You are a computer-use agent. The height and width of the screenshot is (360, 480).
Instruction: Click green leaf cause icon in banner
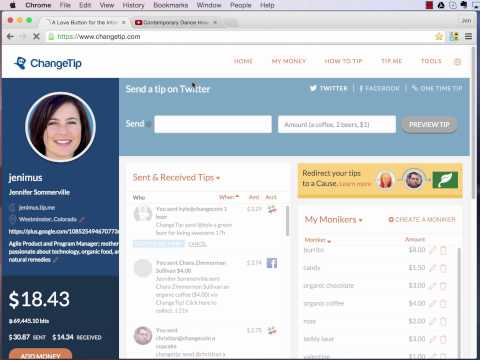point(445,180)
